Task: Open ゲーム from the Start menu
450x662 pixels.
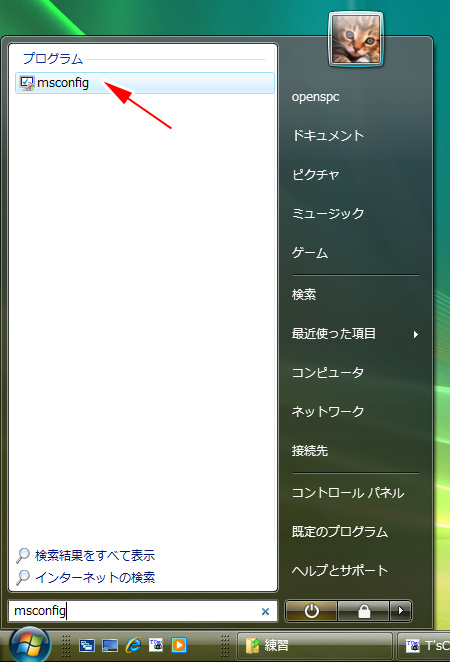Action: (310, 252)
